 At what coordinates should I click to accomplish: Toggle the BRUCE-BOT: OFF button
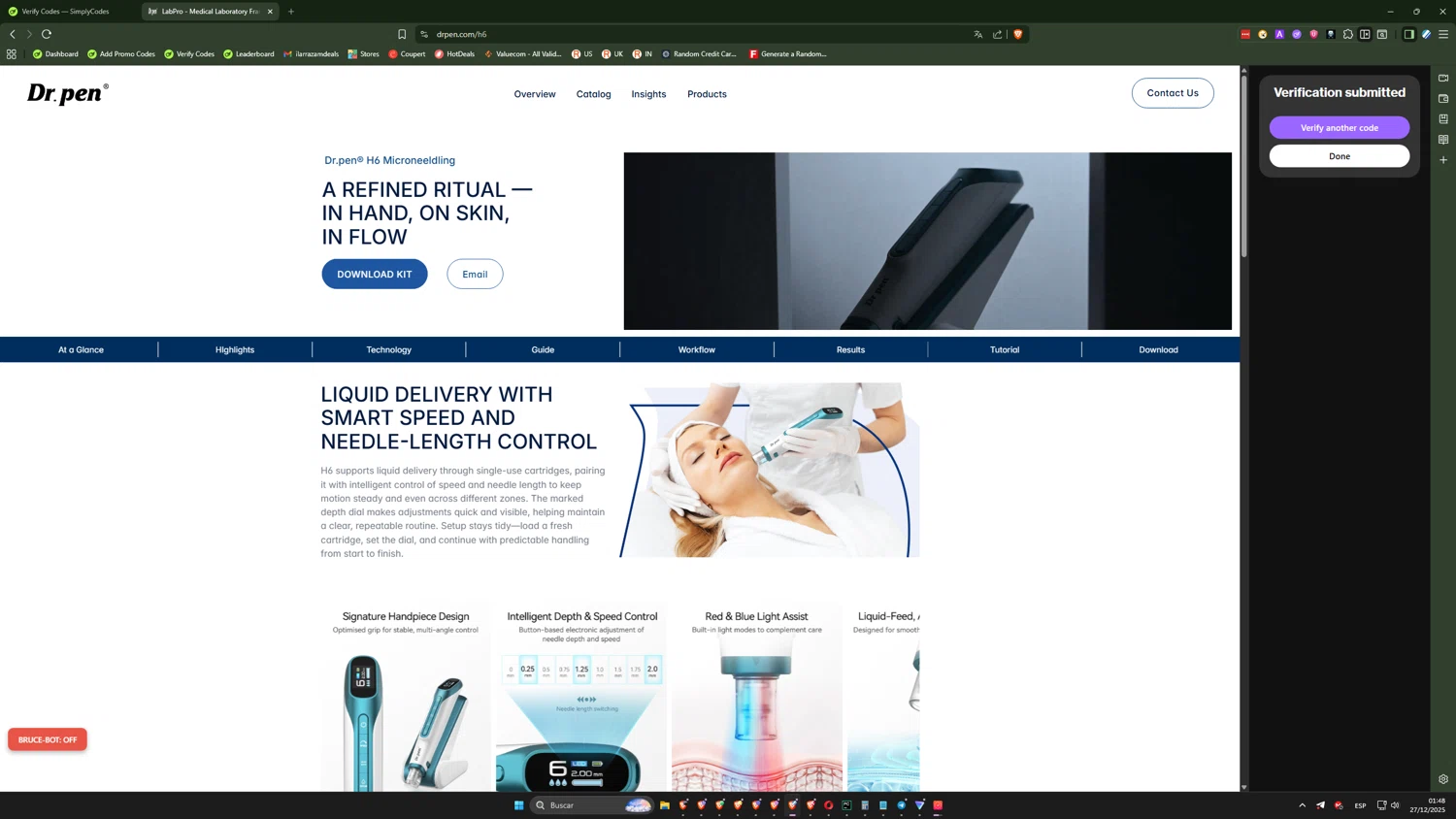coord(48,739)
